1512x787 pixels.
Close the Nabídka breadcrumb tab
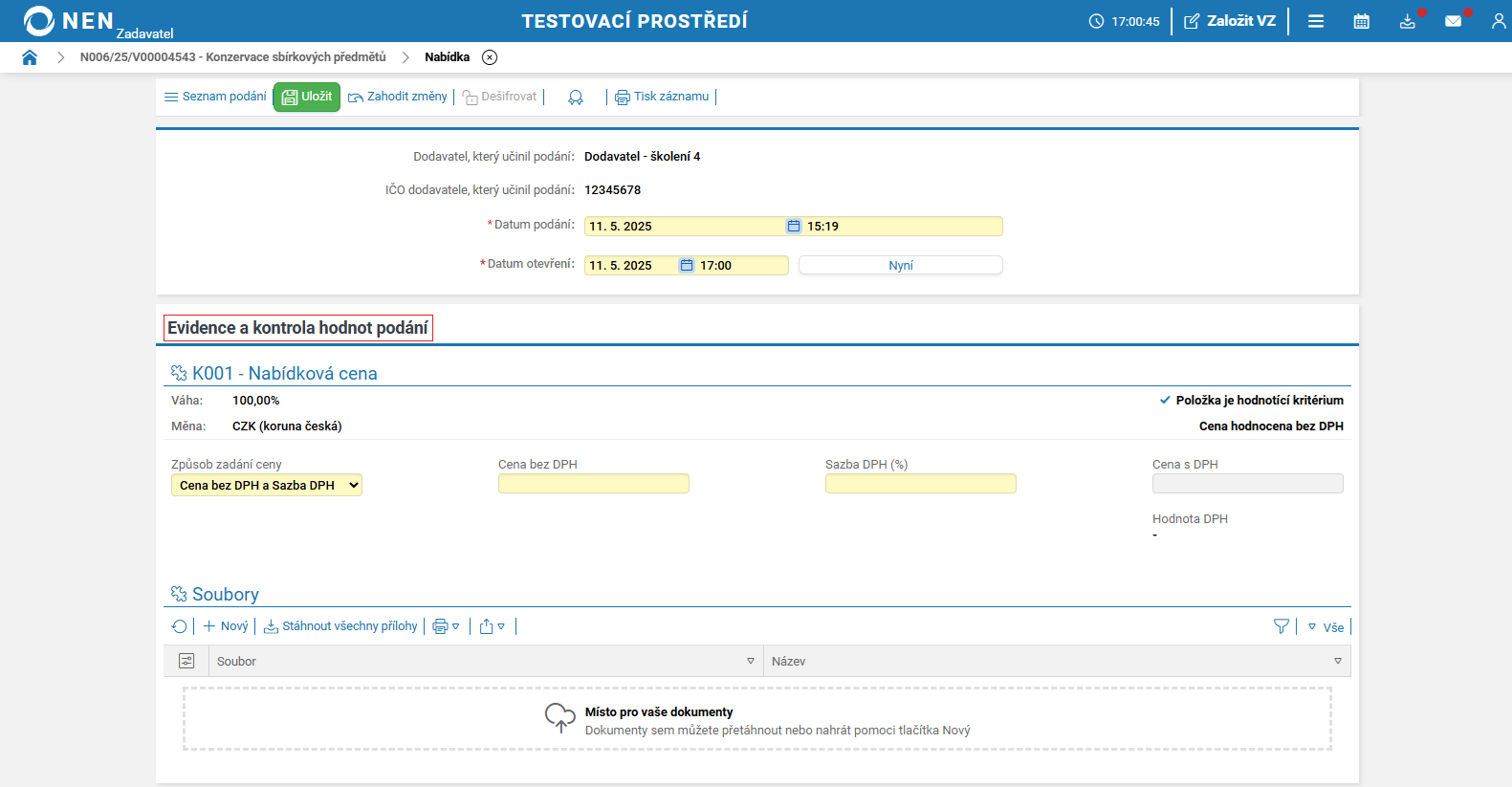tap(490, 57)
